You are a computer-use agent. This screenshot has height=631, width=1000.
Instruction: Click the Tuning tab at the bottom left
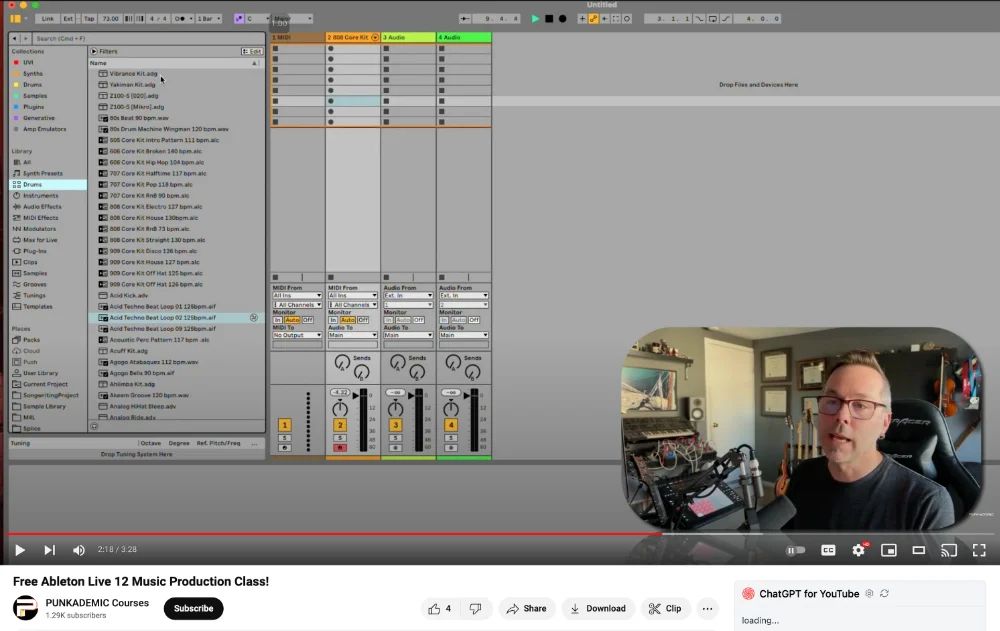[20, 442]
